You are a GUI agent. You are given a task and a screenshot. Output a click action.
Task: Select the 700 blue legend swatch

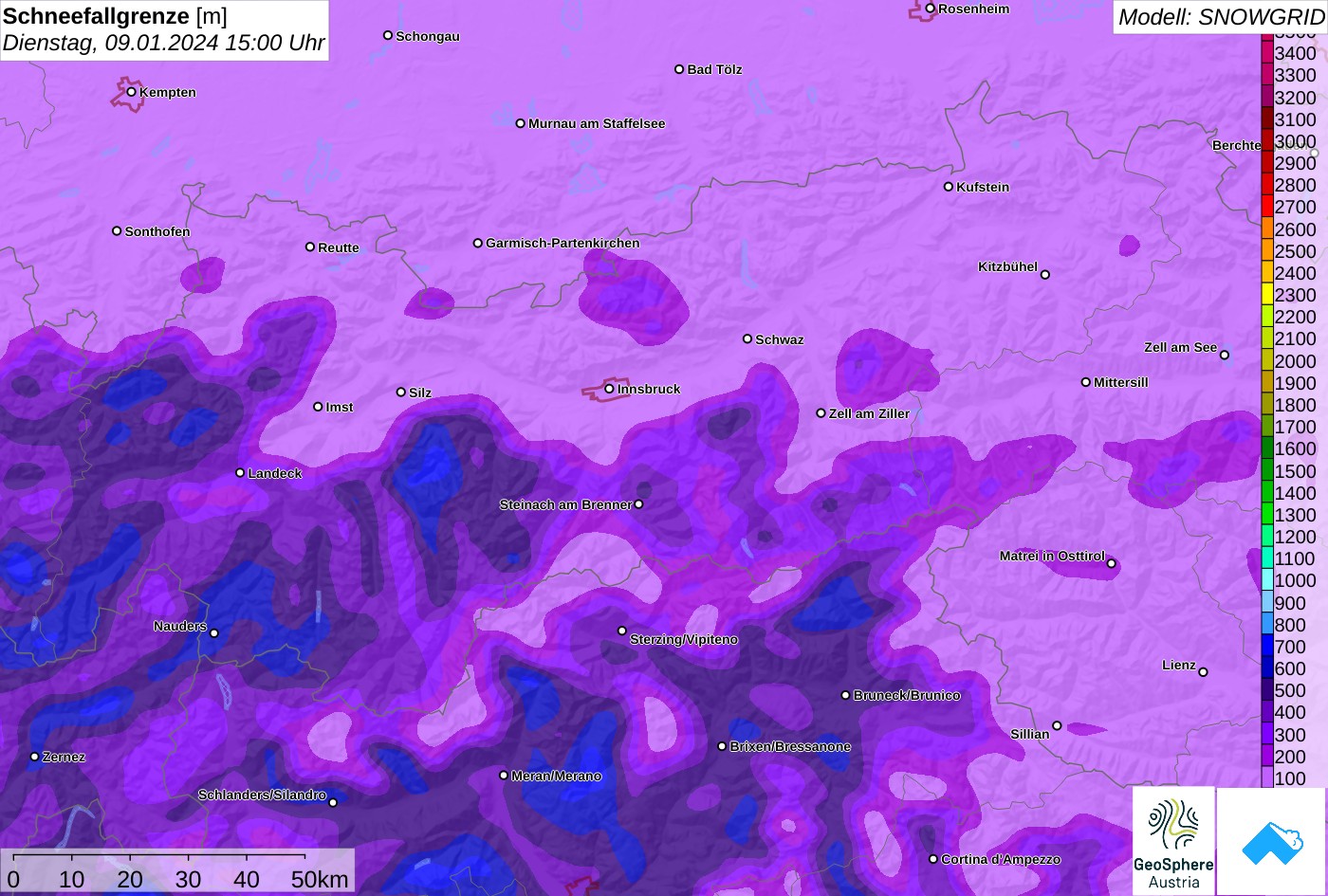click(1267, 647)
